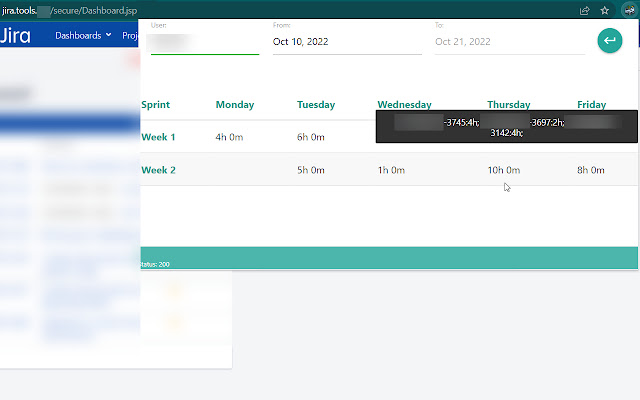Click Week 2 Wednesday value 1h 0m
The width and height of the screenshot is (640, 400).
tap(391, 170)
